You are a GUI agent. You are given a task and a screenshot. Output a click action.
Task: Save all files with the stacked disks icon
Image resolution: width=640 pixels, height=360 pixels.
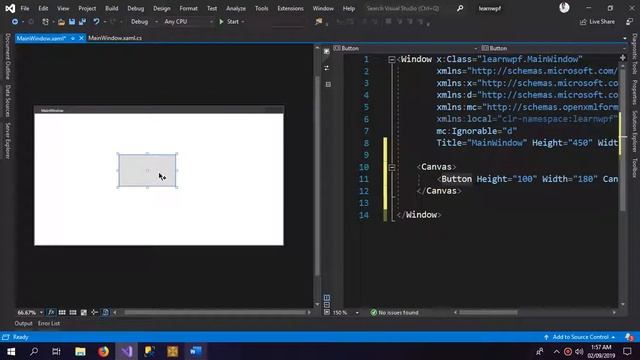[82, 22]
